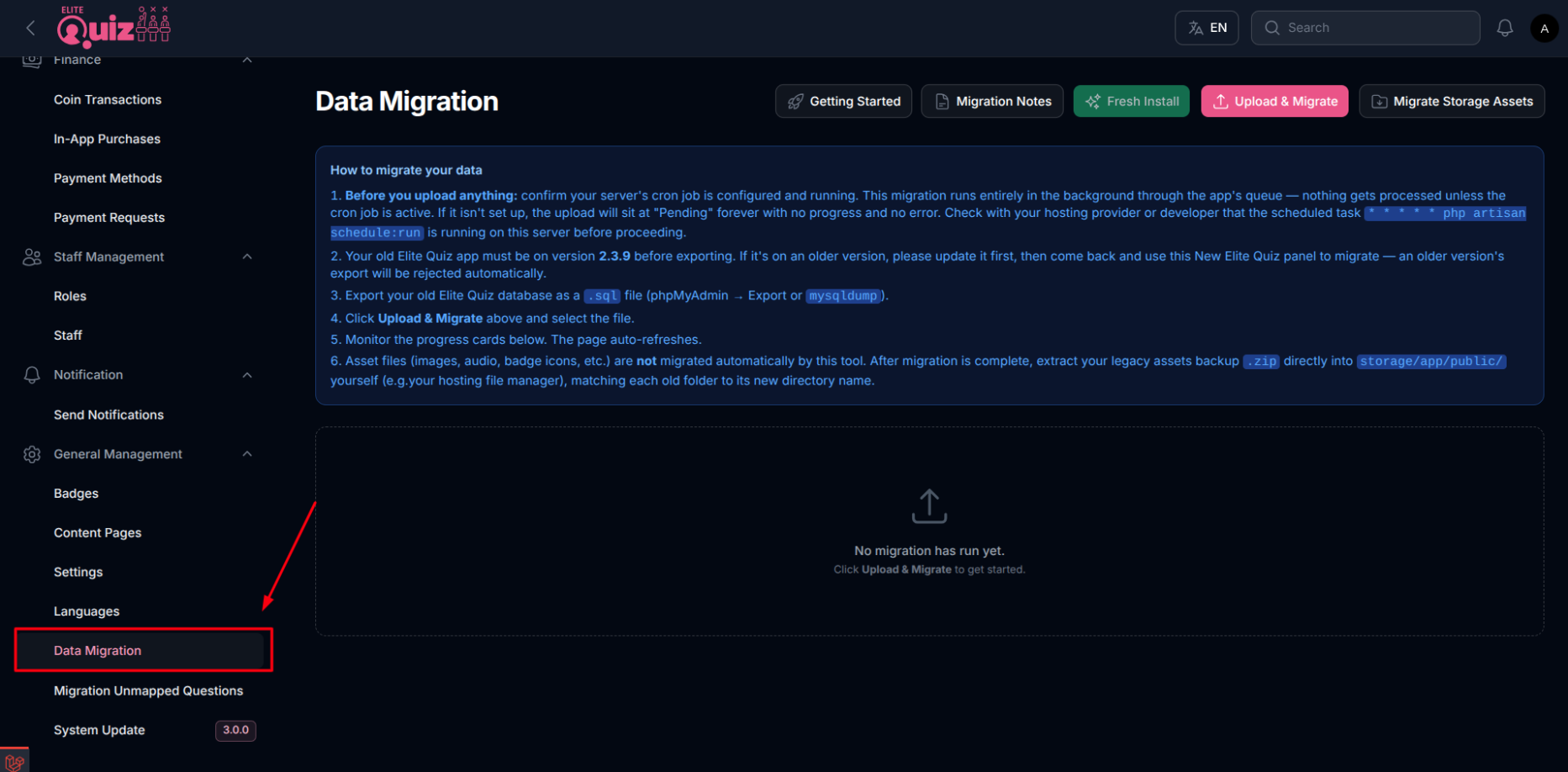Click the ".zip" code tag
The width and height of the screenshot is (1568, 772).
pyautogui.click(x=1261, y=362)
